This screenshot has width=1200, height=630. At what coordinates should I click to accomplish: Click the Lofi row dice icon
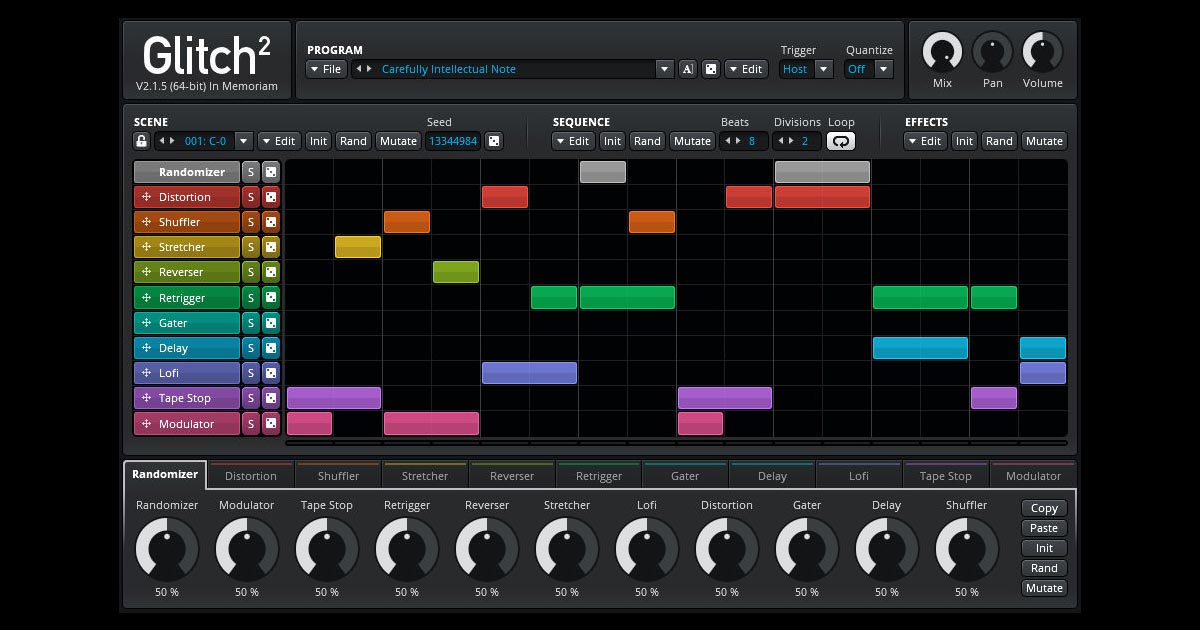271,373
